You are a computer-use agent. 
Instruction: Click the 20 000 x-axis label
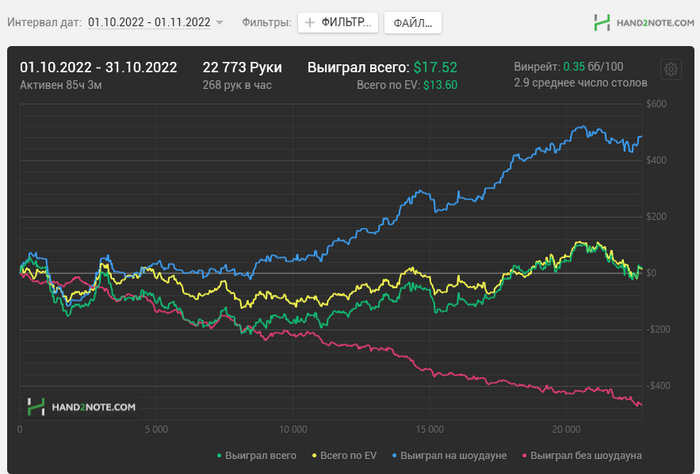click(566, 429)
